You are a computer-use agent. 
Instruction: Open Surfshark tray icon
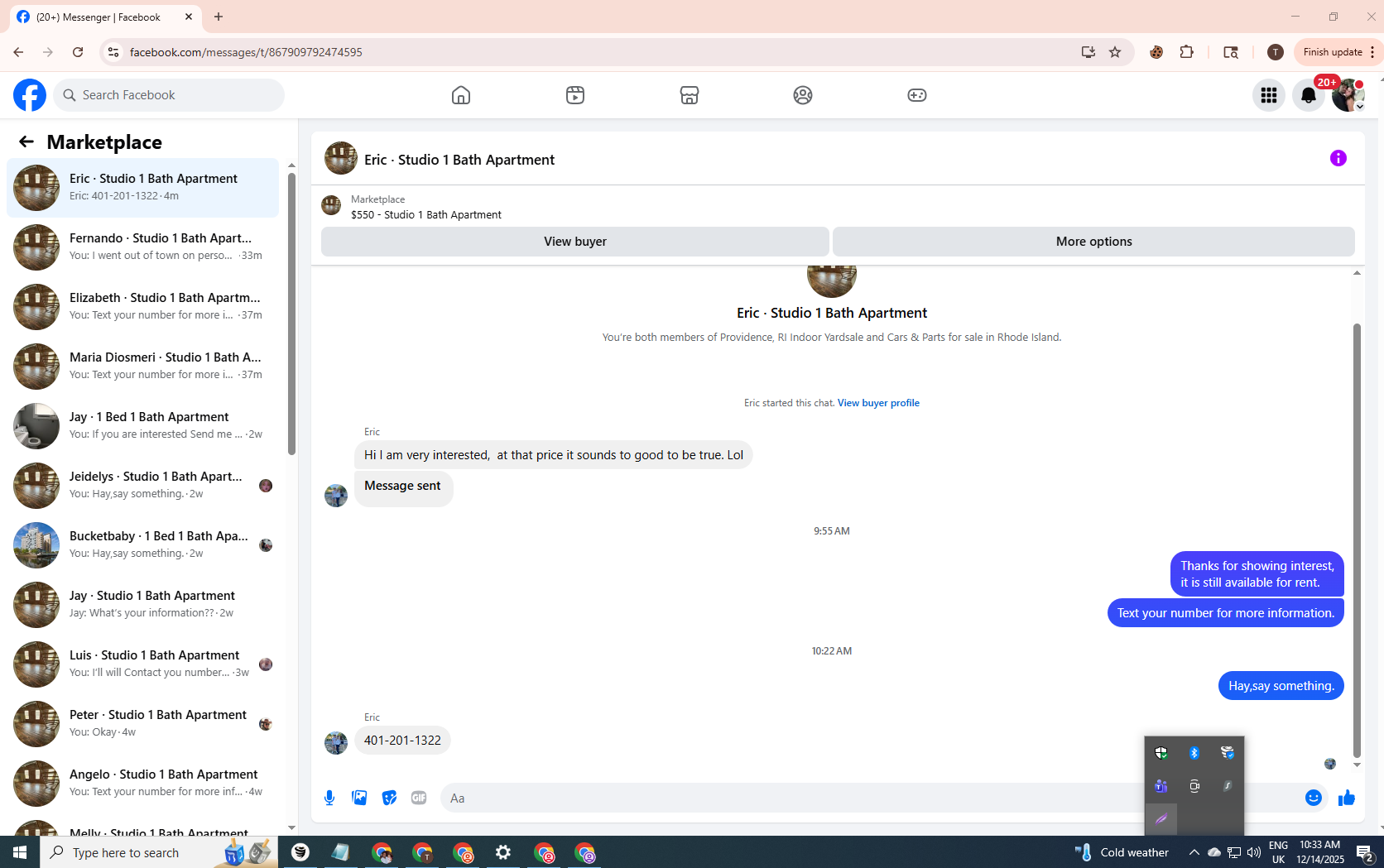pos(1228,786)
